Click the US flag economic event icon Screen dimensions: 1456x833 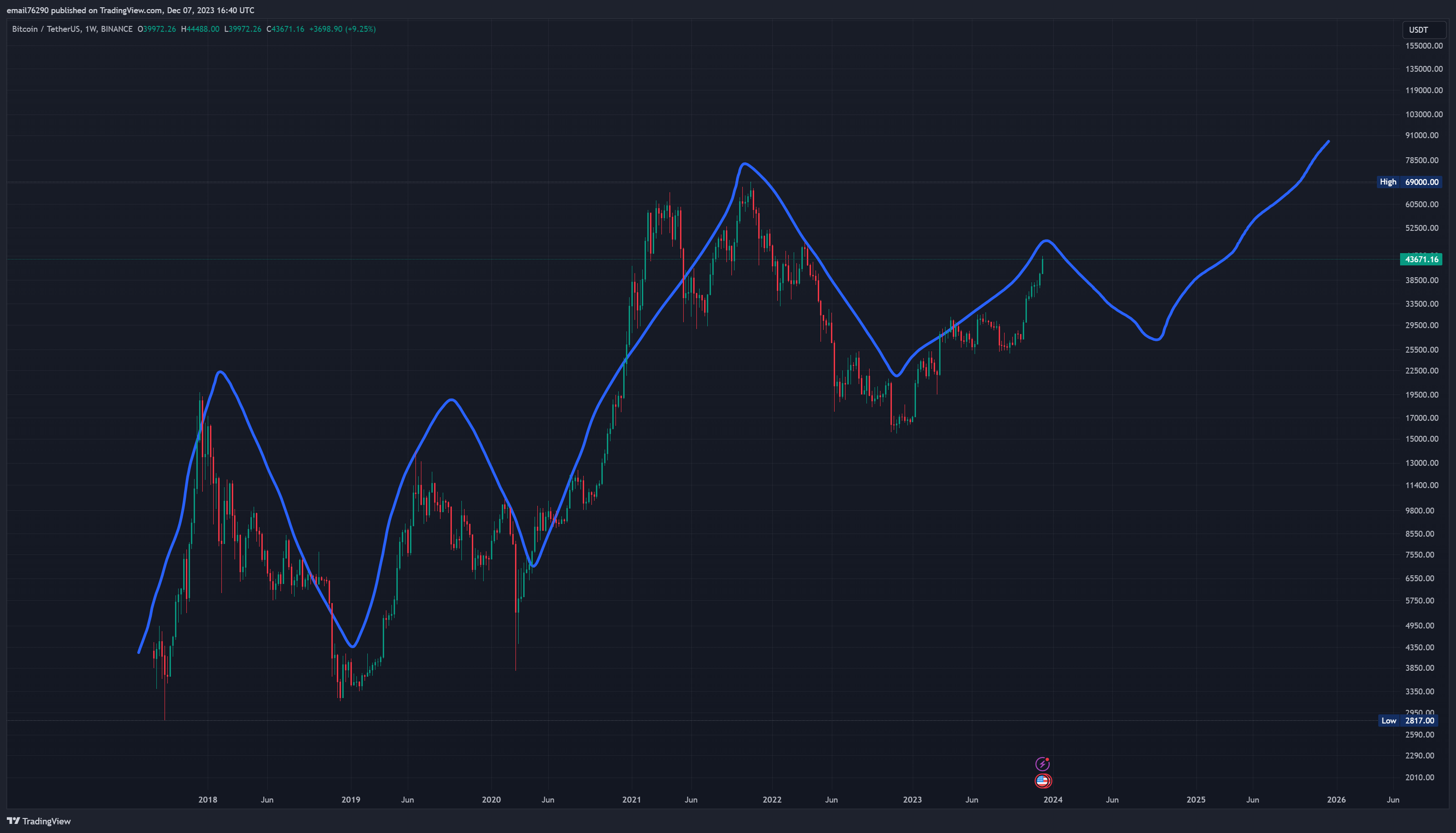(x=1042, y=780)
